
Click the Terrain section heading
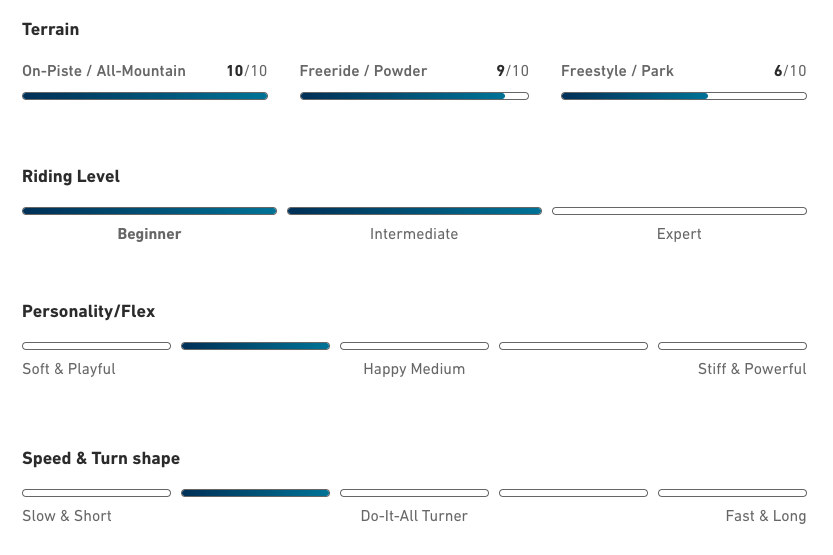pos(51,30)
